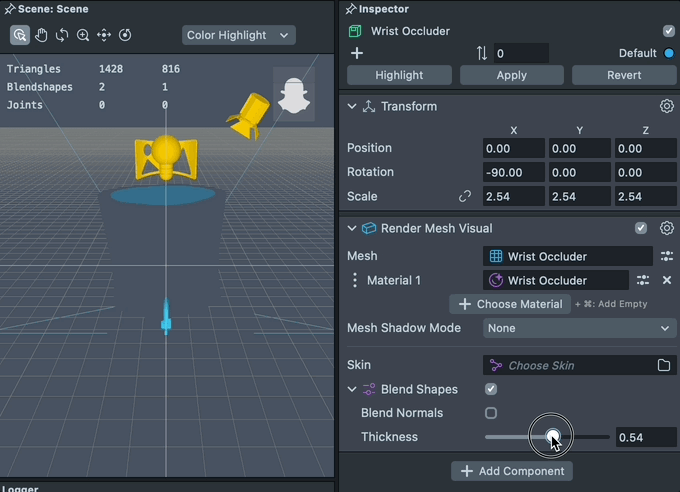Screen dimensions: 680x492
Task: Click the scale link proportions icon
Action: tap(465, 197)
